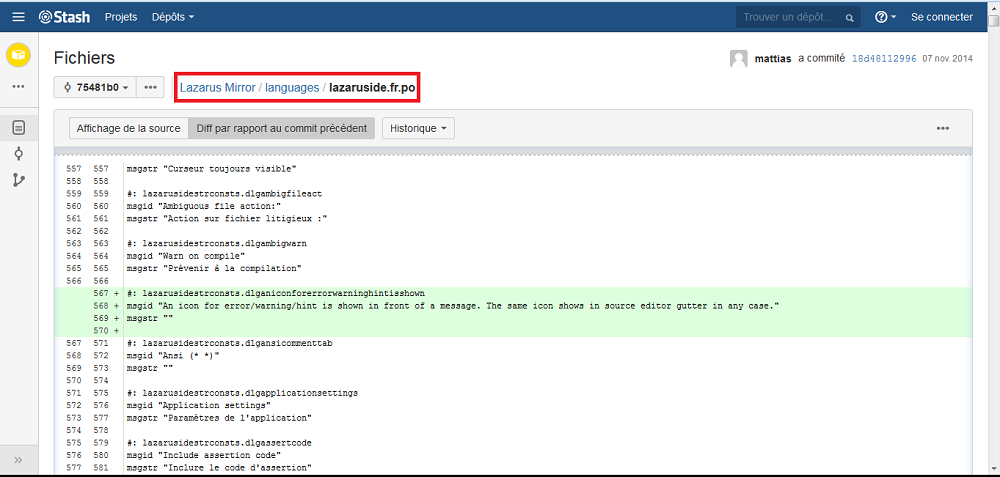Open the help question mark menu

coord(885,17)
